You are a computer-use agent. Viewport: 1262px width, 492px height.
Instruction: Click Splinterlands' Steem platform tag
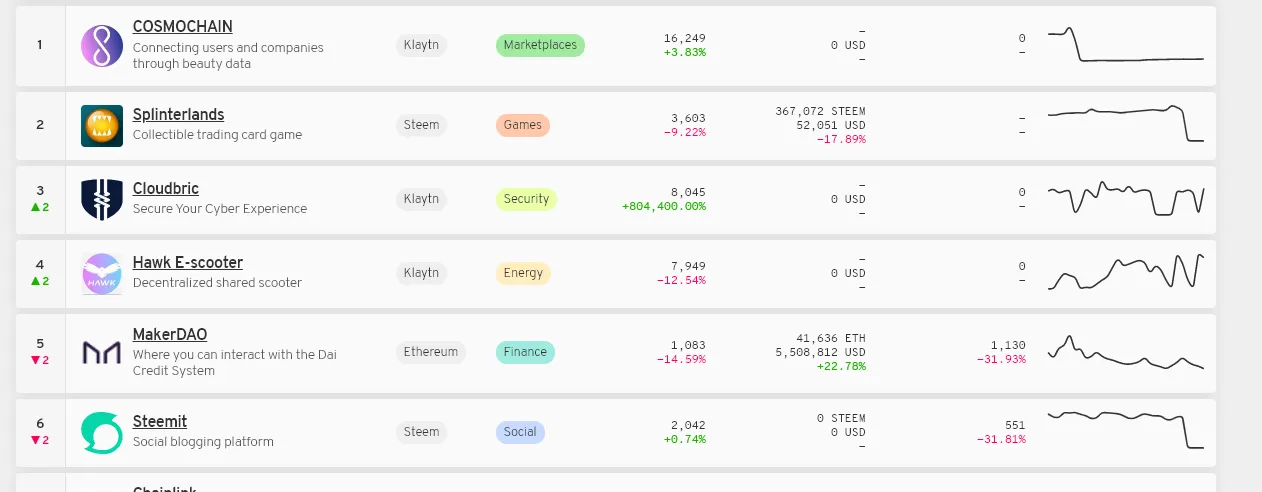421,125
